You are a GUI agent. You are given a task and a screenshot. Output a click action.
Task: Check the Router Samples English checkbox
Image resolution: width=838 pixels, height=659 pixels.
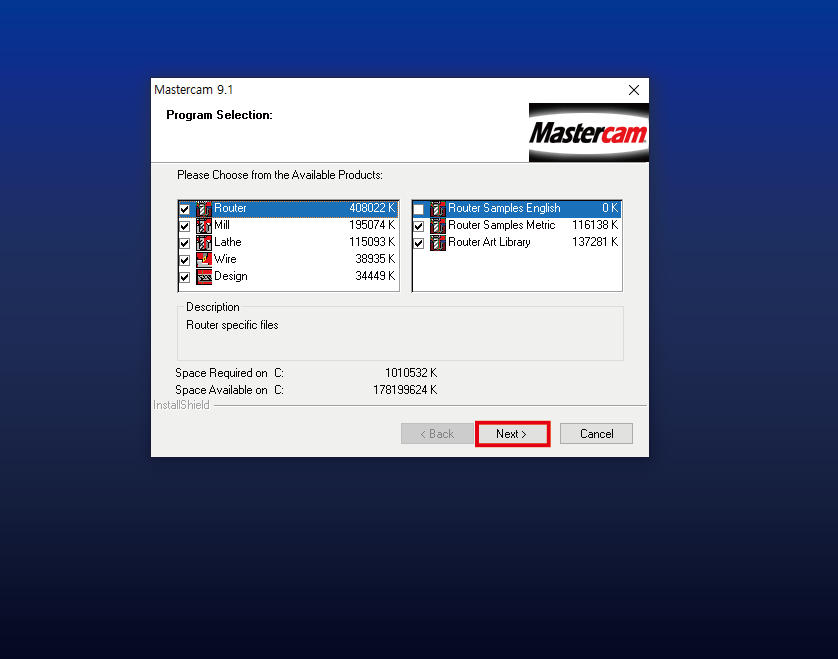point(418,209)
